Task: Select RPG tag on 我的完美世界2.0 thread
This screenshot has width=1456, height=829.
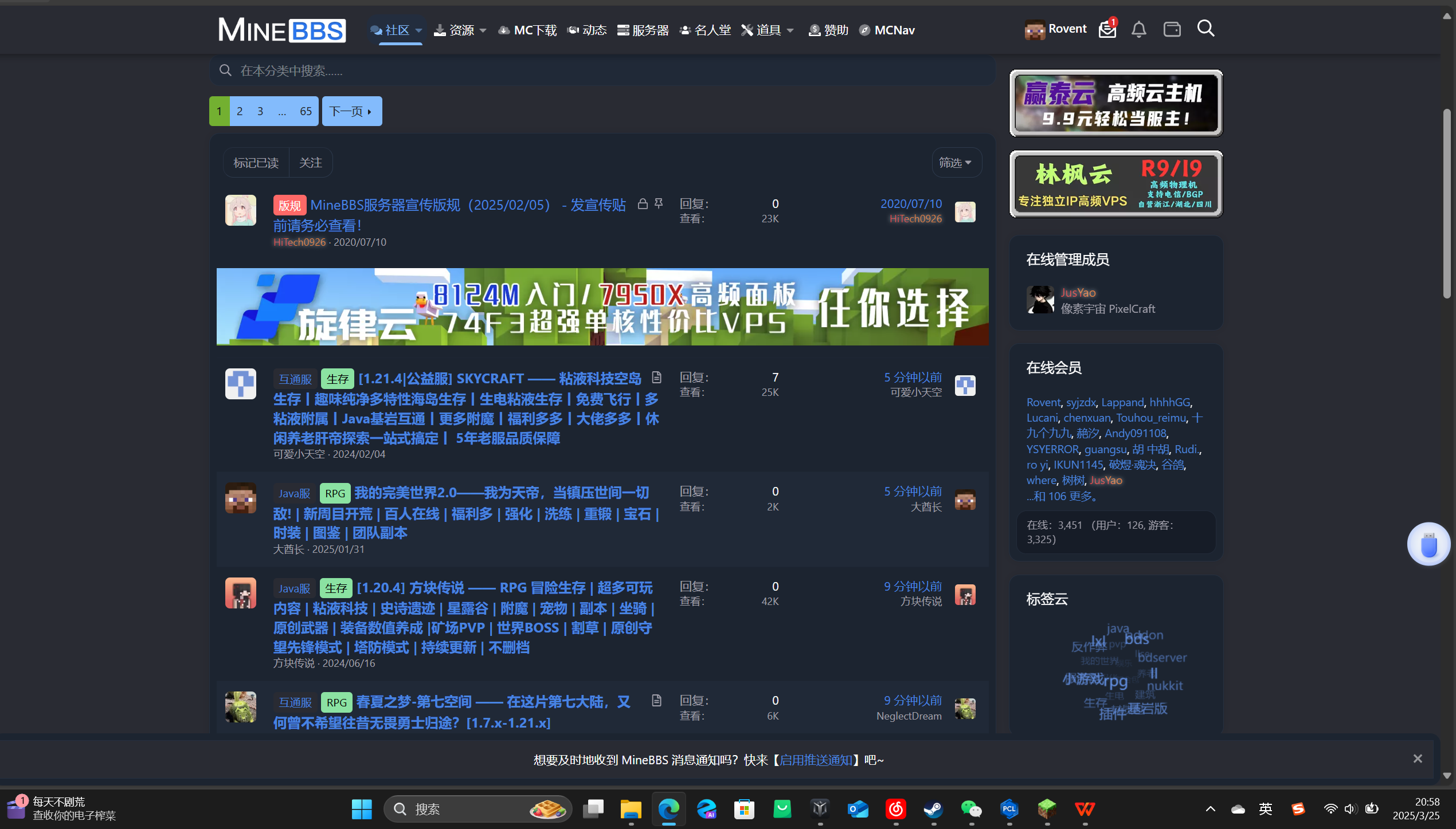Action: coord(335,493)
